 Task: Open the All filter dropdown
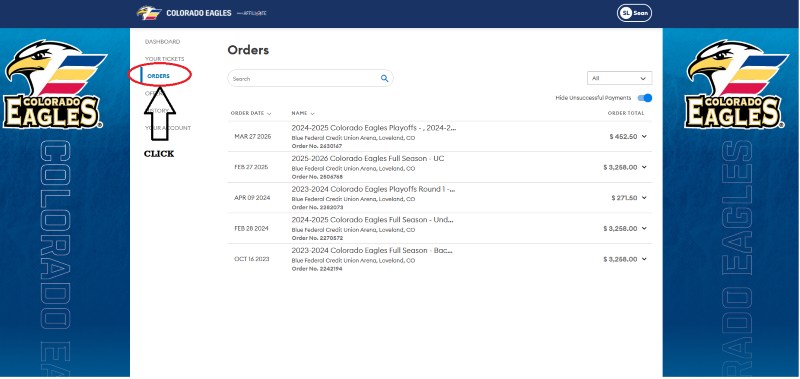pos(619,79)
